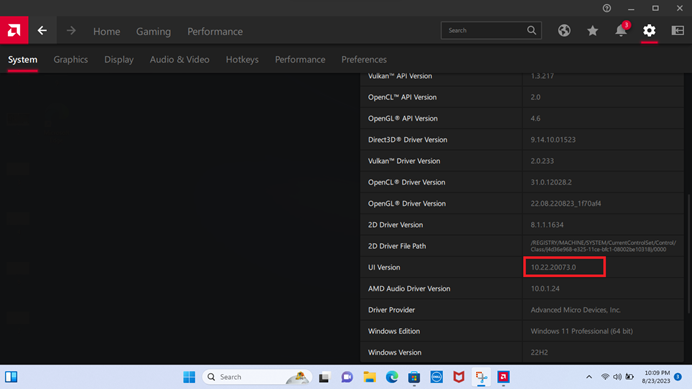692x389 pixels.
Task: Click the AMD logo icon
Action: [x=14, y=30]
